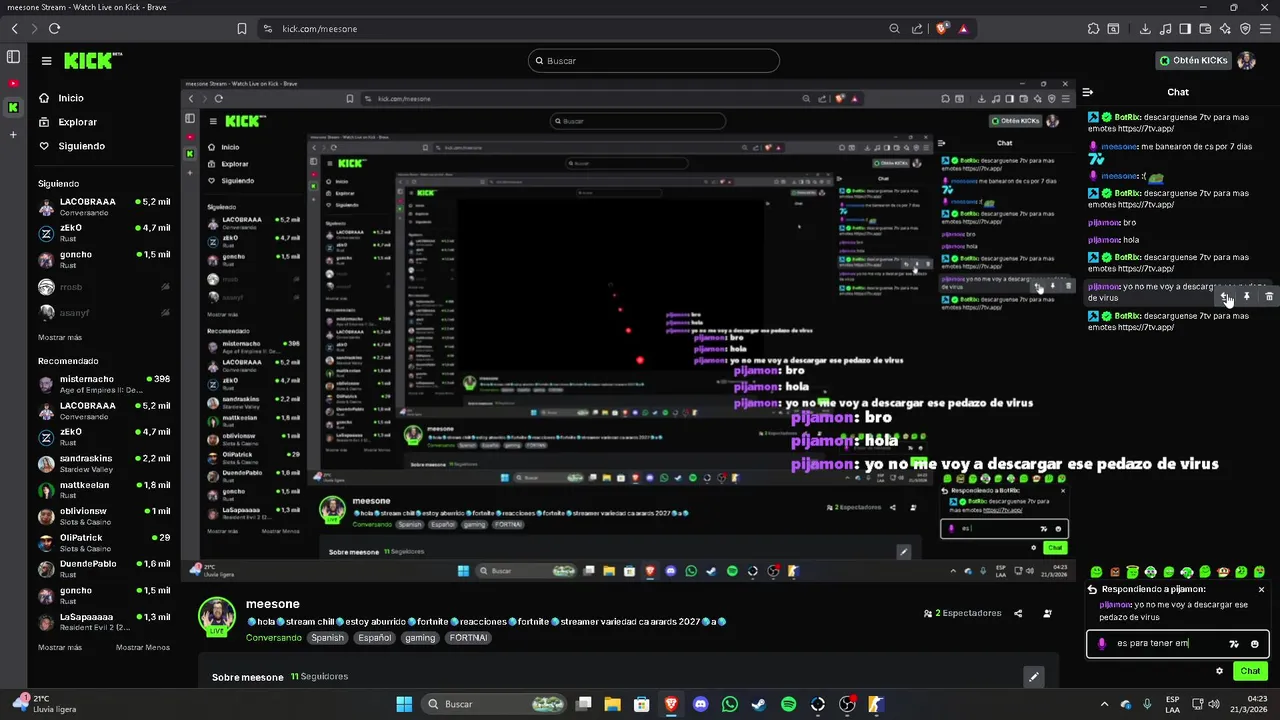Open Spotify from the taskbar
This screenshot has width=1280, height=720.
coord(788,704)
